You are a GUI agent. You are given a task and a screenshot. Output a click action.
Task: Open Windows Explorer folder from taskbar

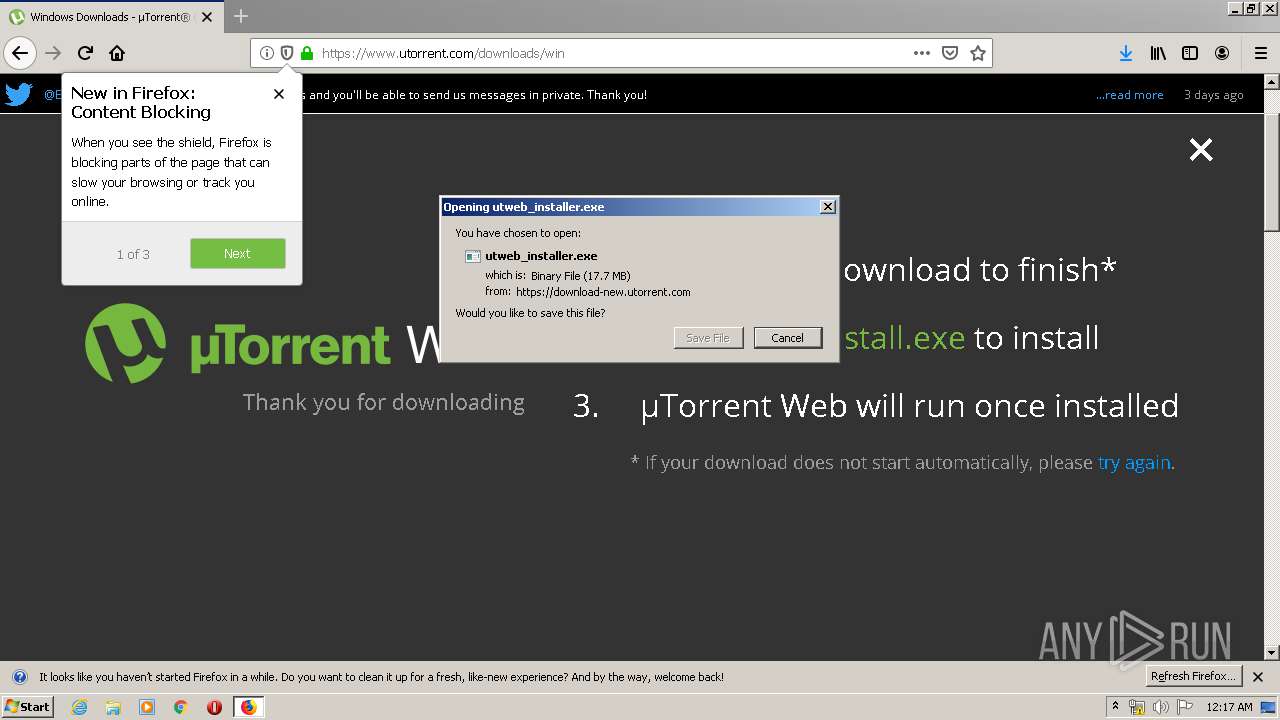113,707
